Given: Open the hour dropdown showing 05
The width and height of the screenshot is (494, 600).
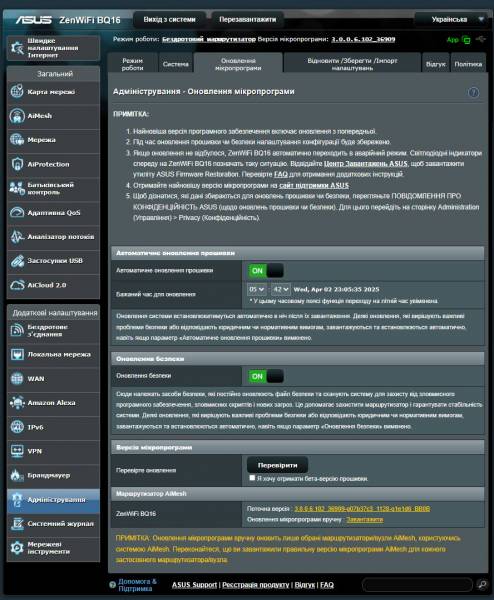Looking at the screenshot, I should click(x=256, y=290).
